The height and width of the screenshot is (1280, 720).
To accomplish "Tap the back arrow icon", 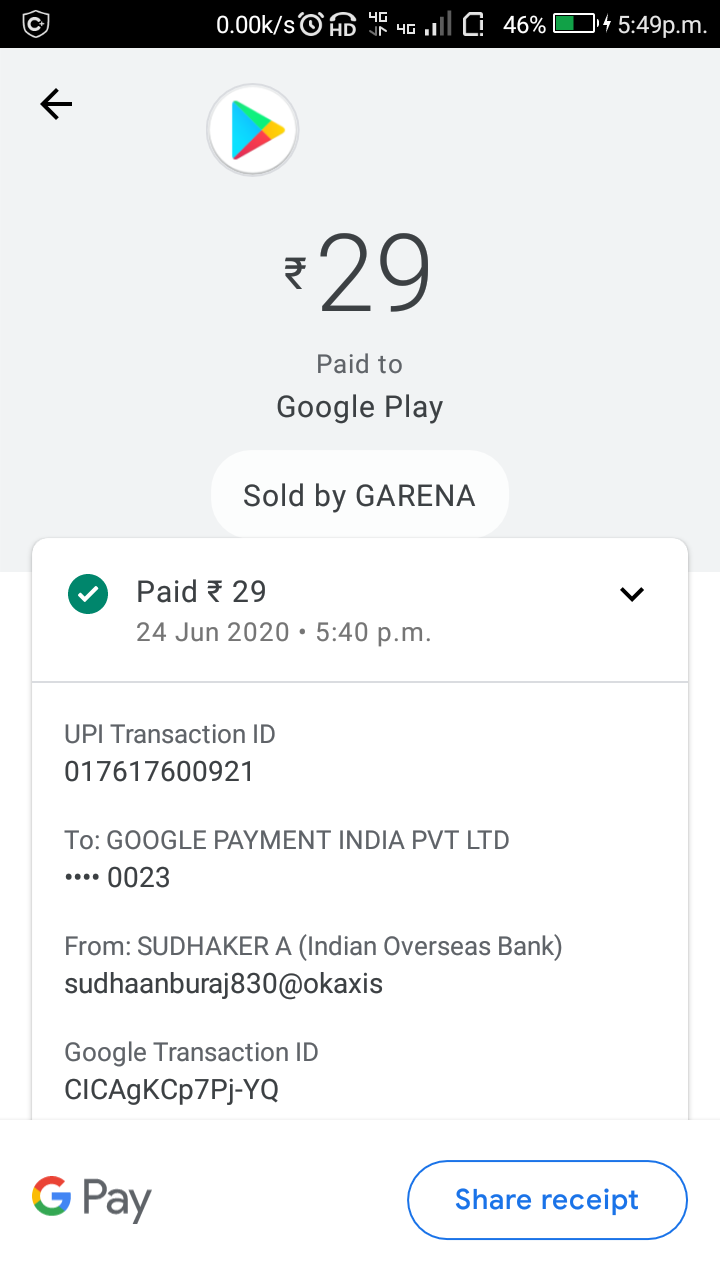I will coord(56,104).
